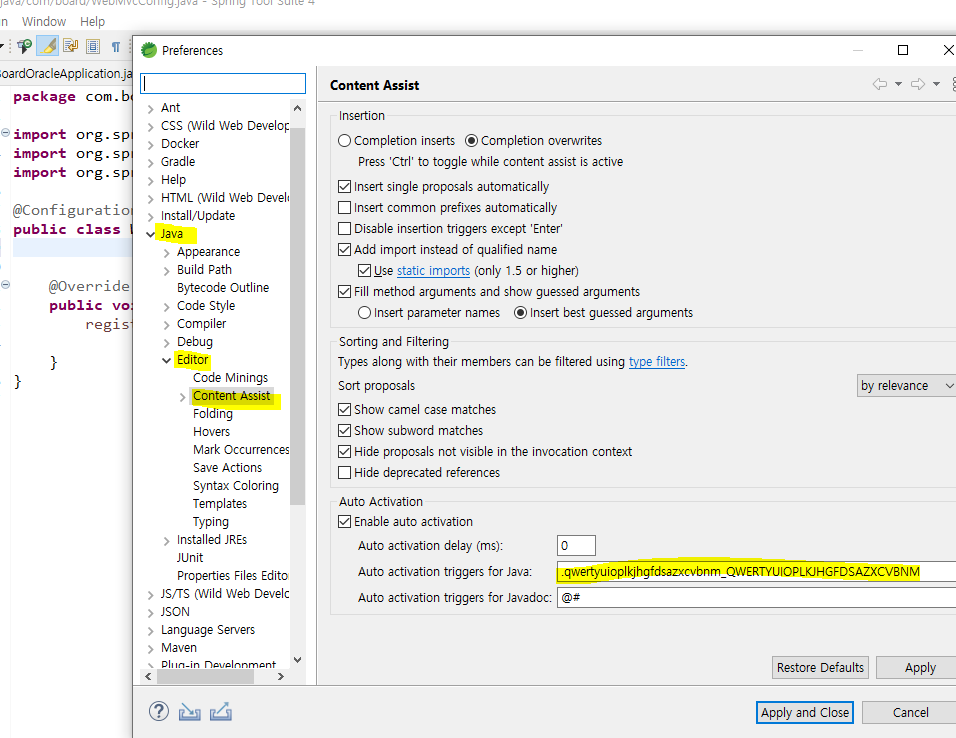Toggle Insert single proposals automatically
This screenshot has height=738, width=956.
tap(344, 187)
